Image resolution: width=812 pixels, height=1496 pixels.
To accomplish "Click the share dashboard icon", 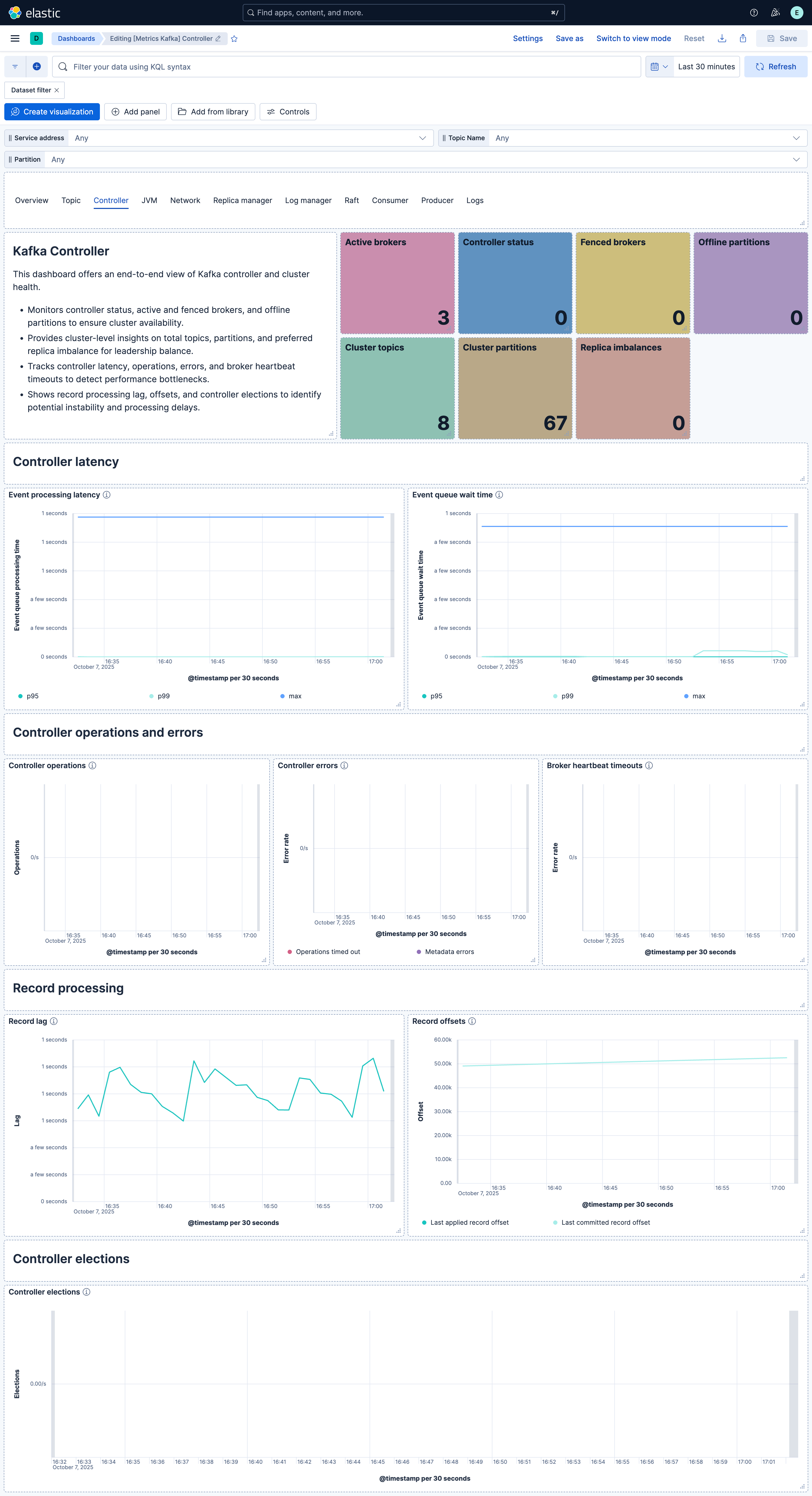I will 742,38.
